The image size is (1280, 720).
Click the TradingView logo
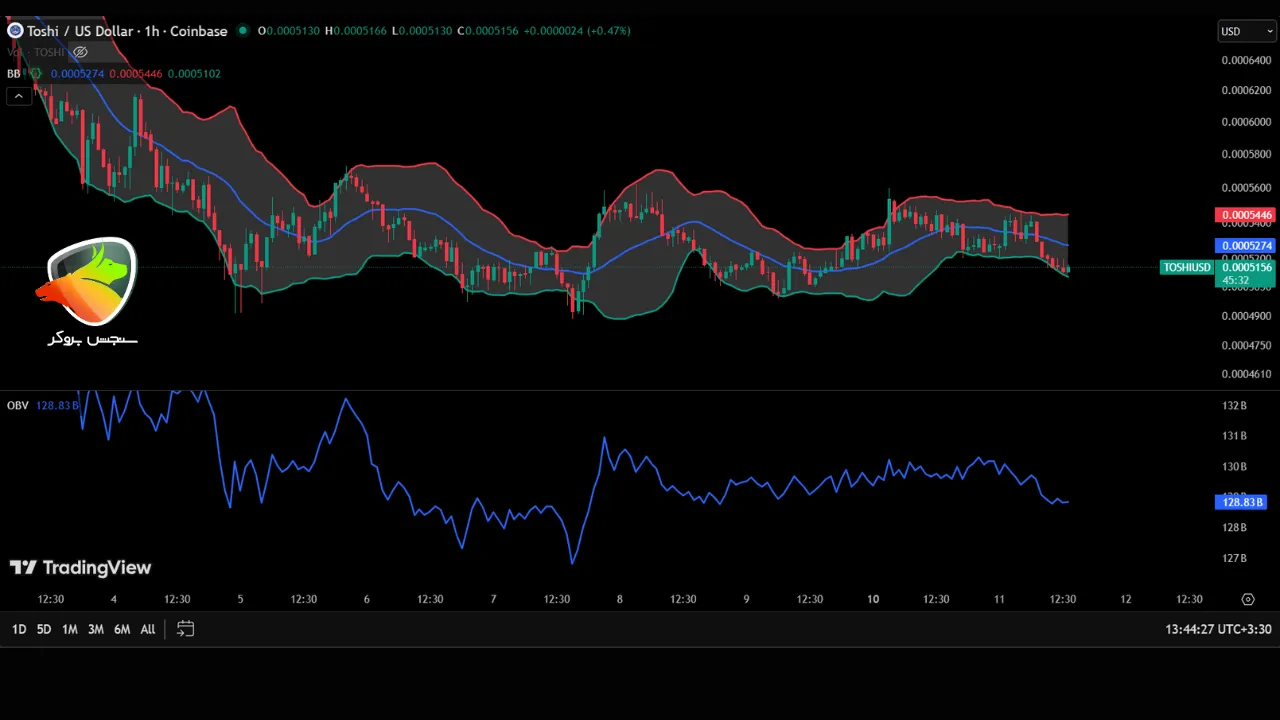click(x=80, y=568)
